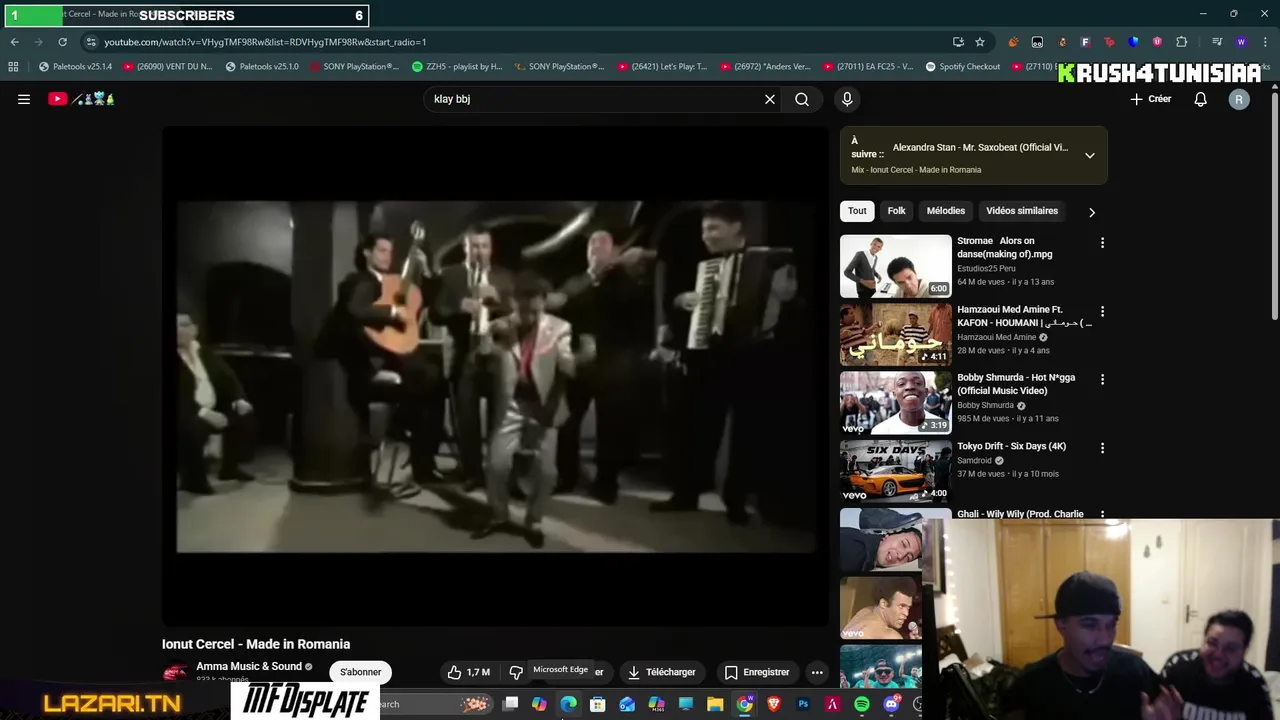Open the bookmarks apps grid
The width and height of the screenshot is (1280, 720).
click(x=13, y=67)
